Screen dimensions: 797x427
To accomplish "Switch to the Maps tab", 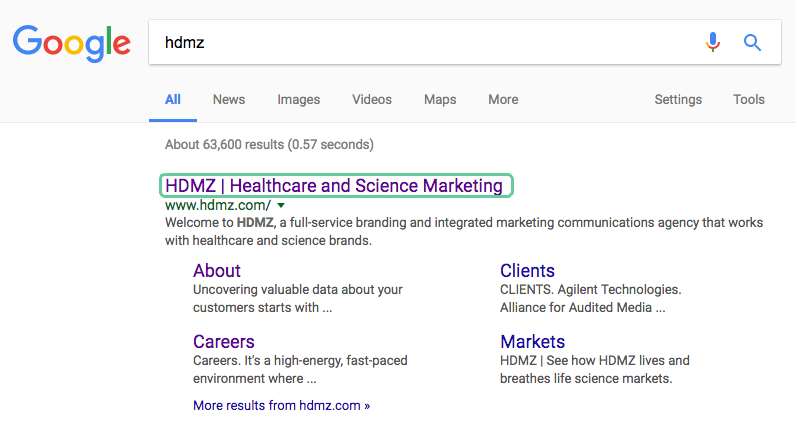I will [440, 100].
